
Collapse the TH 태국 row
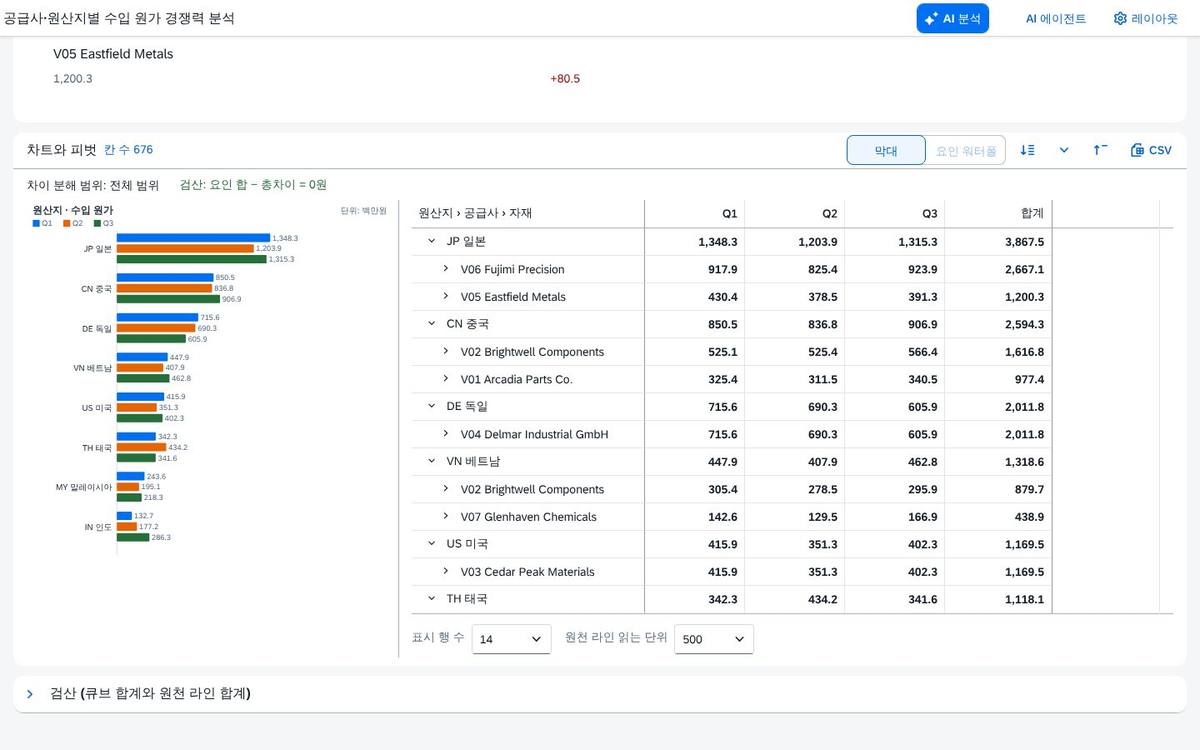click(432, 599)
